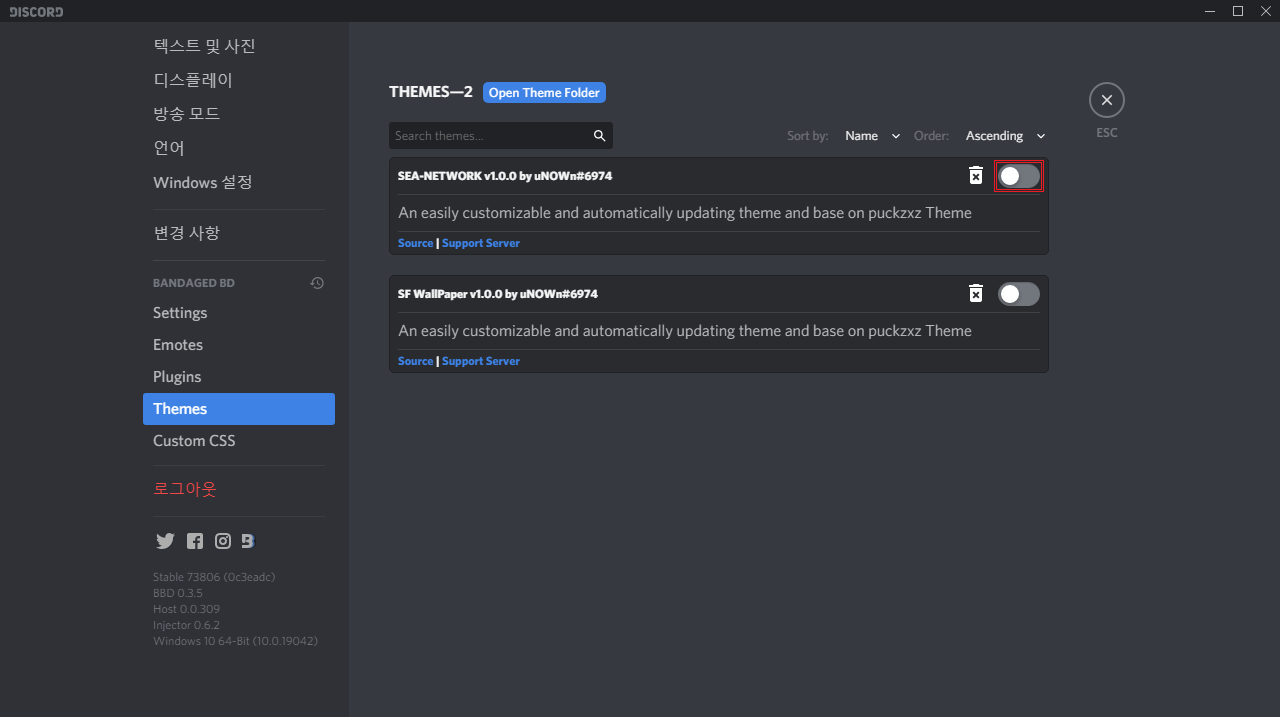Image resolution: width=1280 pixels, height=717 pixels.
Task: Click the SF WallPaper theme description text
Action: [685, 331]
